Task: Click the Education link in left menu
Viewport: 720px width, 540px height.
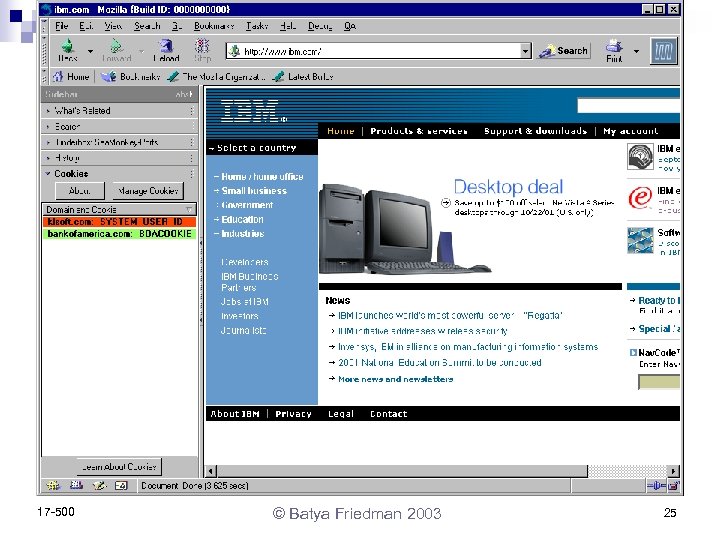Action: pyautogui.click(x=242, y=219)
